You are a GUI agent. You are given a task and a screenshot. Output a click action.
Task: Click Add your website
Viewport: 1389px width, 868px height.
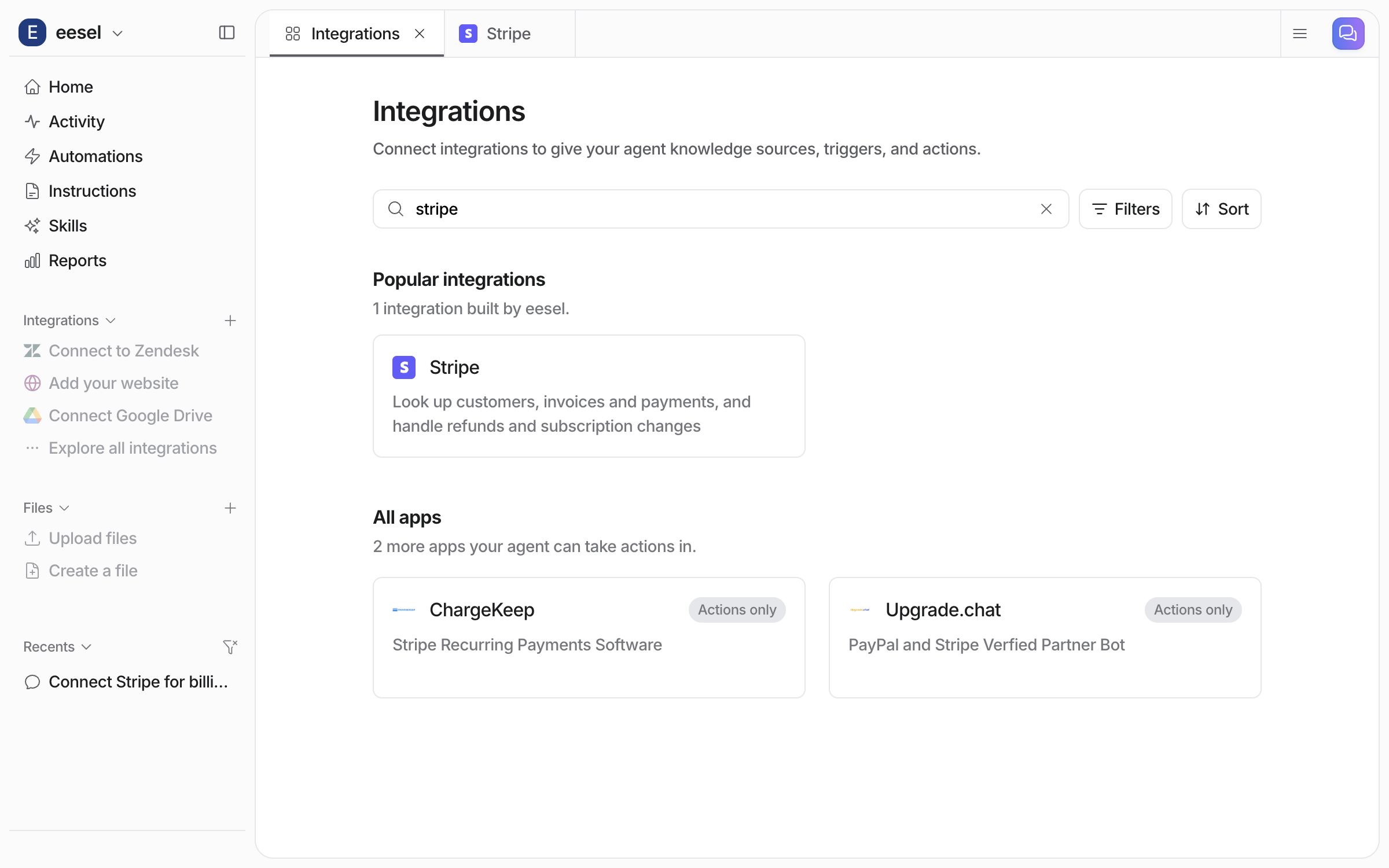(127, 383)
